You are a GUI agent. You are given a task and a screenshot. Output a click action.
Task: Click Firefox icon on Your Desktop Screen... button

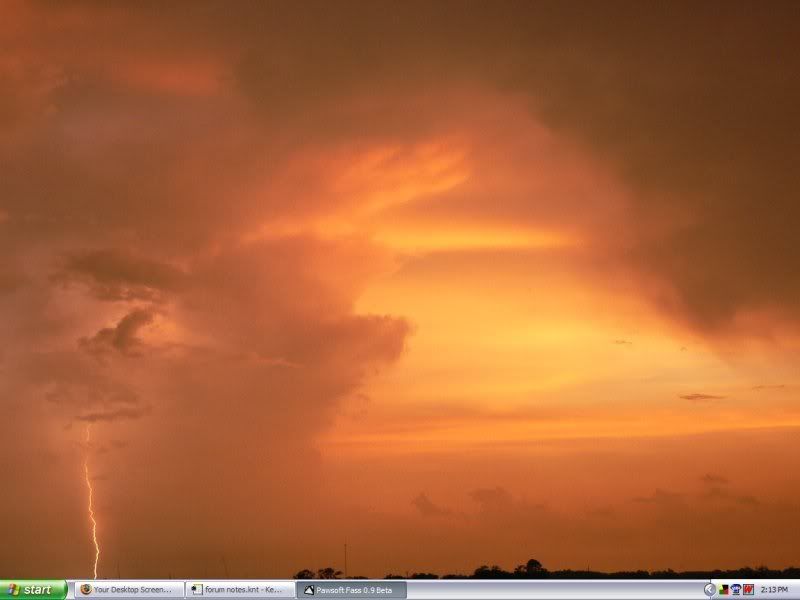pos(86,590)
